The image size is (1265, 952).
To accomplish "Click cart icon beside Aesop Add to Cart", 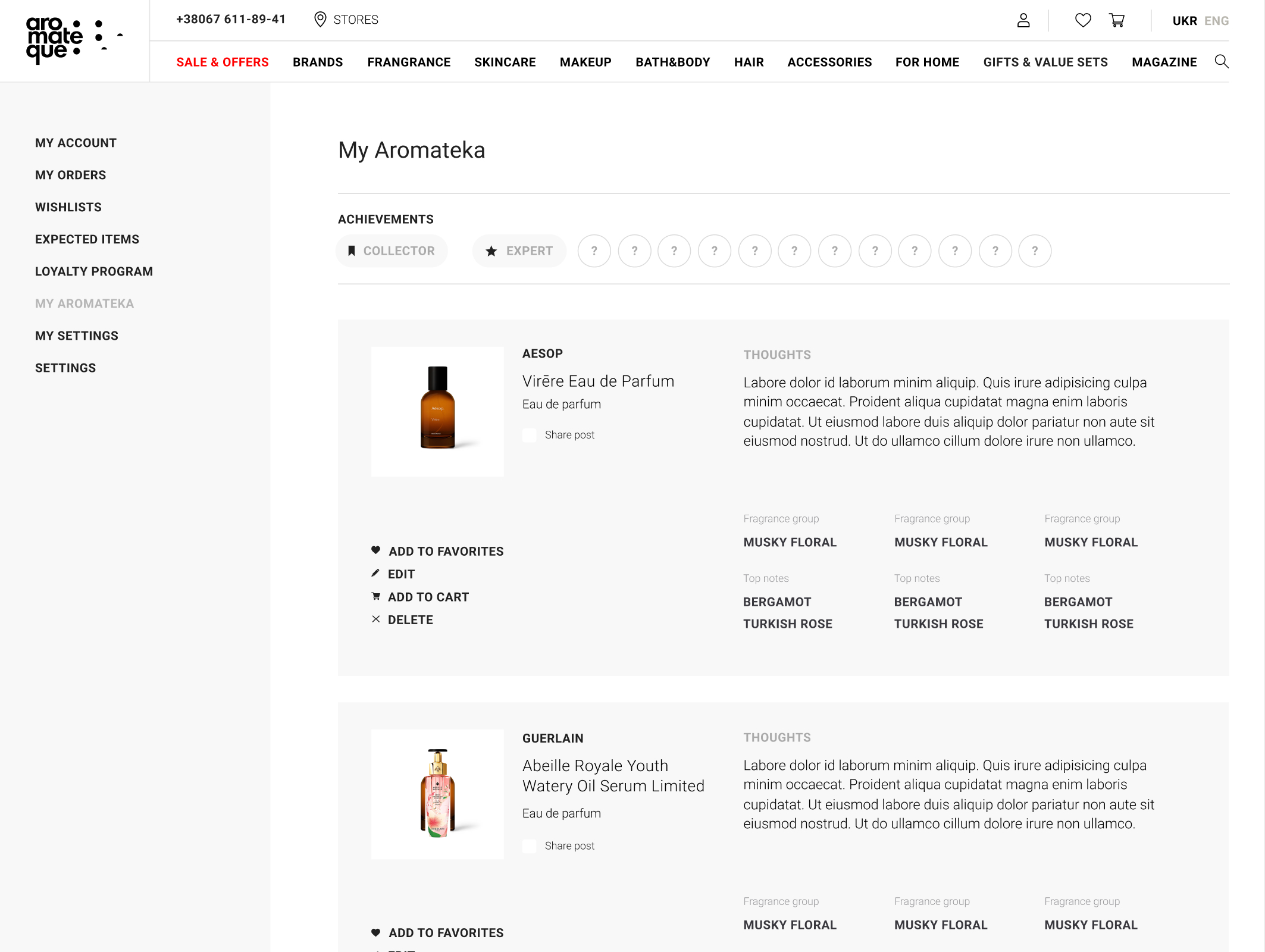I will [x=375, y=596].
